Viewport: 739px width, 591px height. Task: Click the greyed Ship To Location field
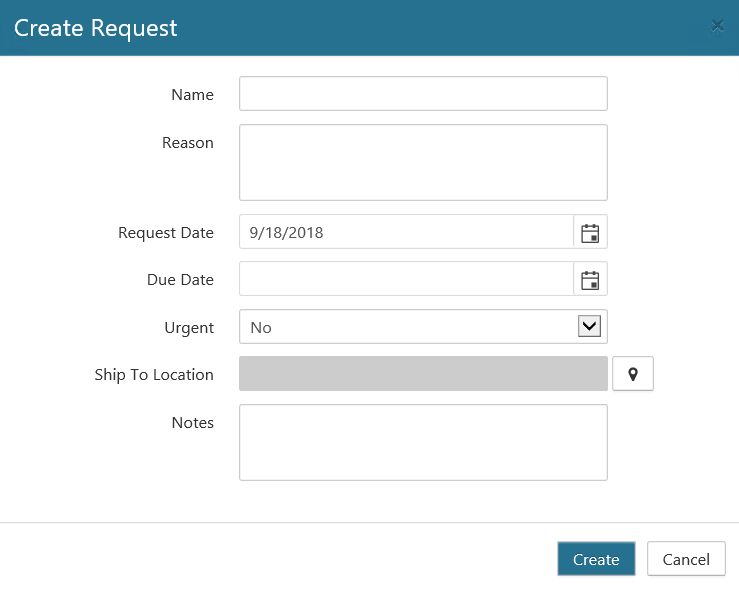coord(423,374)
